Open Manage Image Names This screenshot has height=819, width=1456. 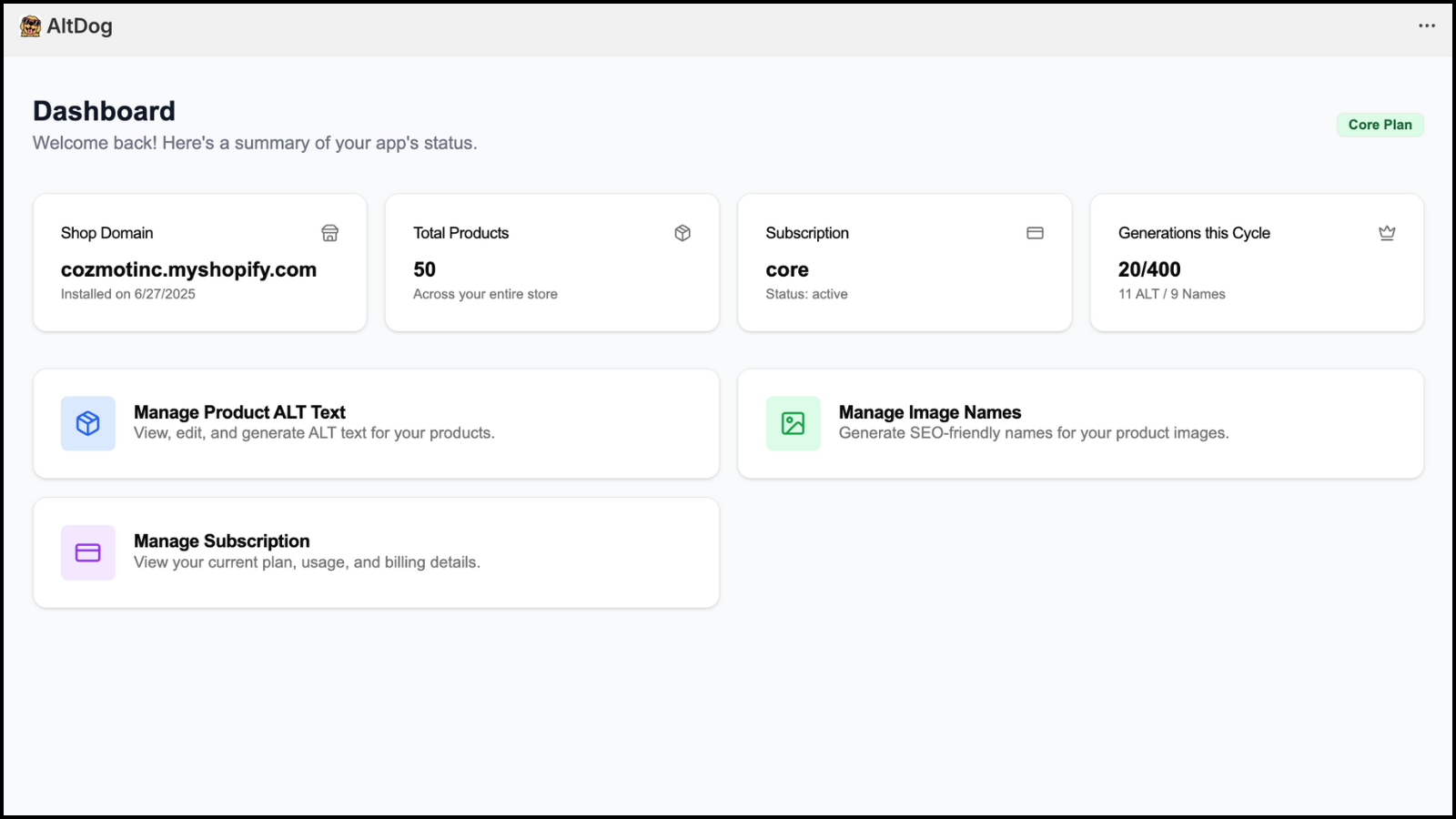(x=1080, y=423)
